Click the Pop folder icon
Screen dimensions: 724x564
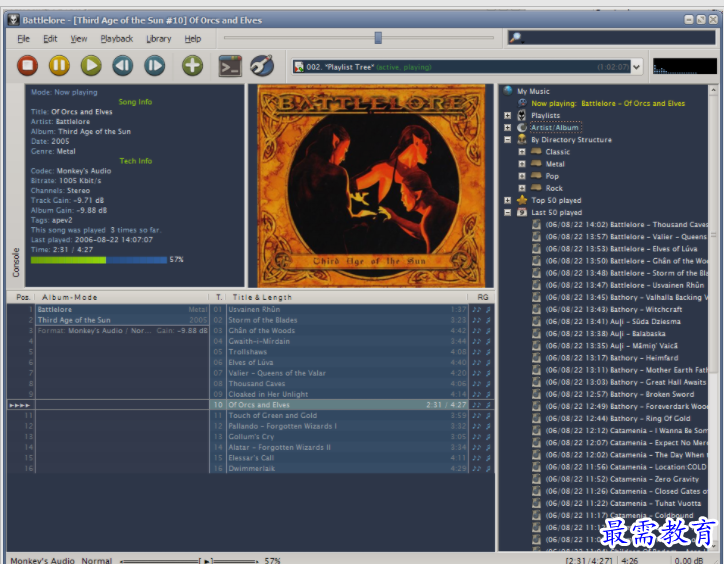(x=536, y=175)
